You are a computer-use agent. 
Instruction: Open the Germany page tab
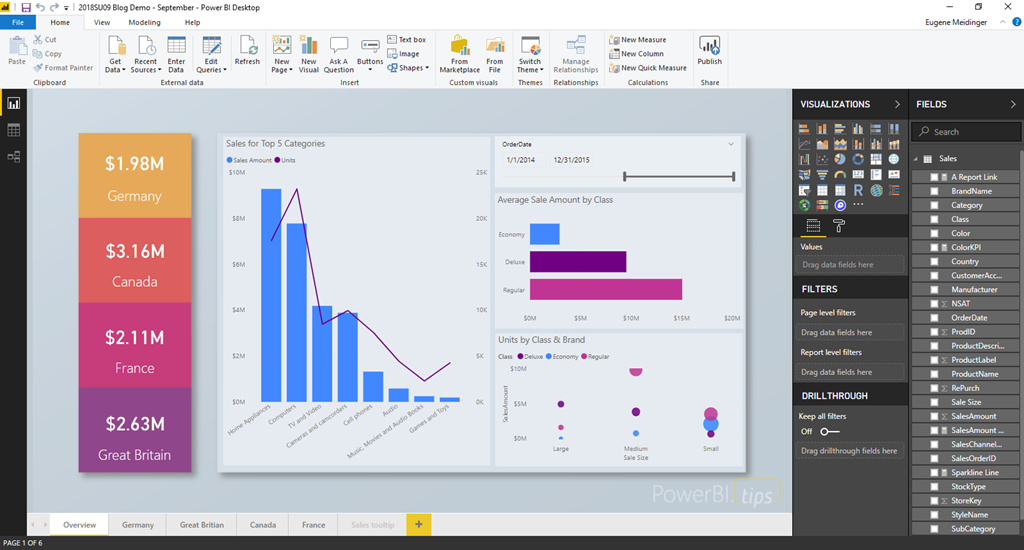click(x=138, y=525)
